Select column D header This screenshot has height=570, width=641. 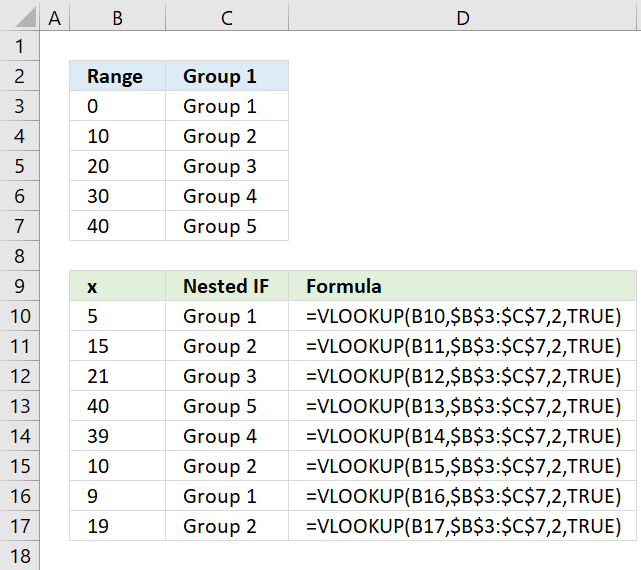(462, 16)
